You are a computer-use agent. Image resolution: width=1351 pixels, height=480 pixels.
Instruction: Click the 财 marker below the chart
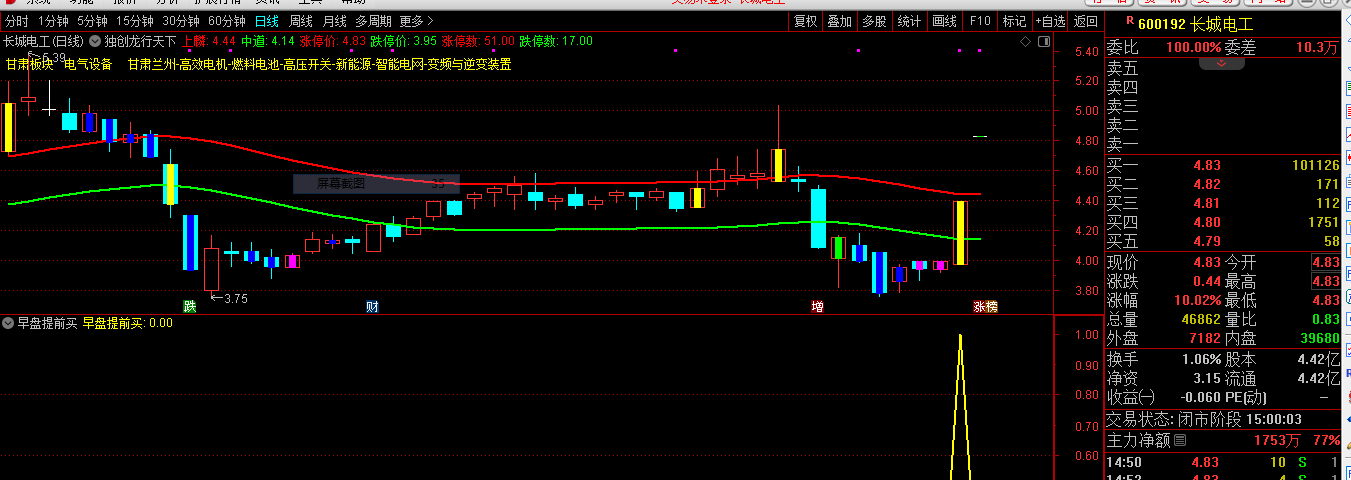[x=372, y=306]
